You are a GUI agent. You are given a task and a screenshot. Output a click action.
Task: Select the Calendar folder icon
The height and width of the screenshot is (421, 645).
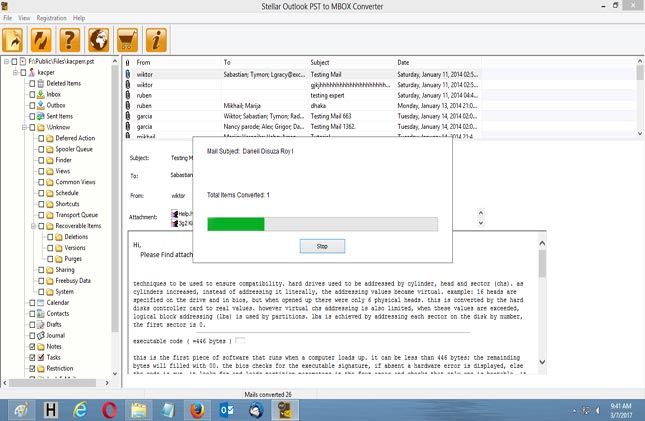tap(41, 302)
